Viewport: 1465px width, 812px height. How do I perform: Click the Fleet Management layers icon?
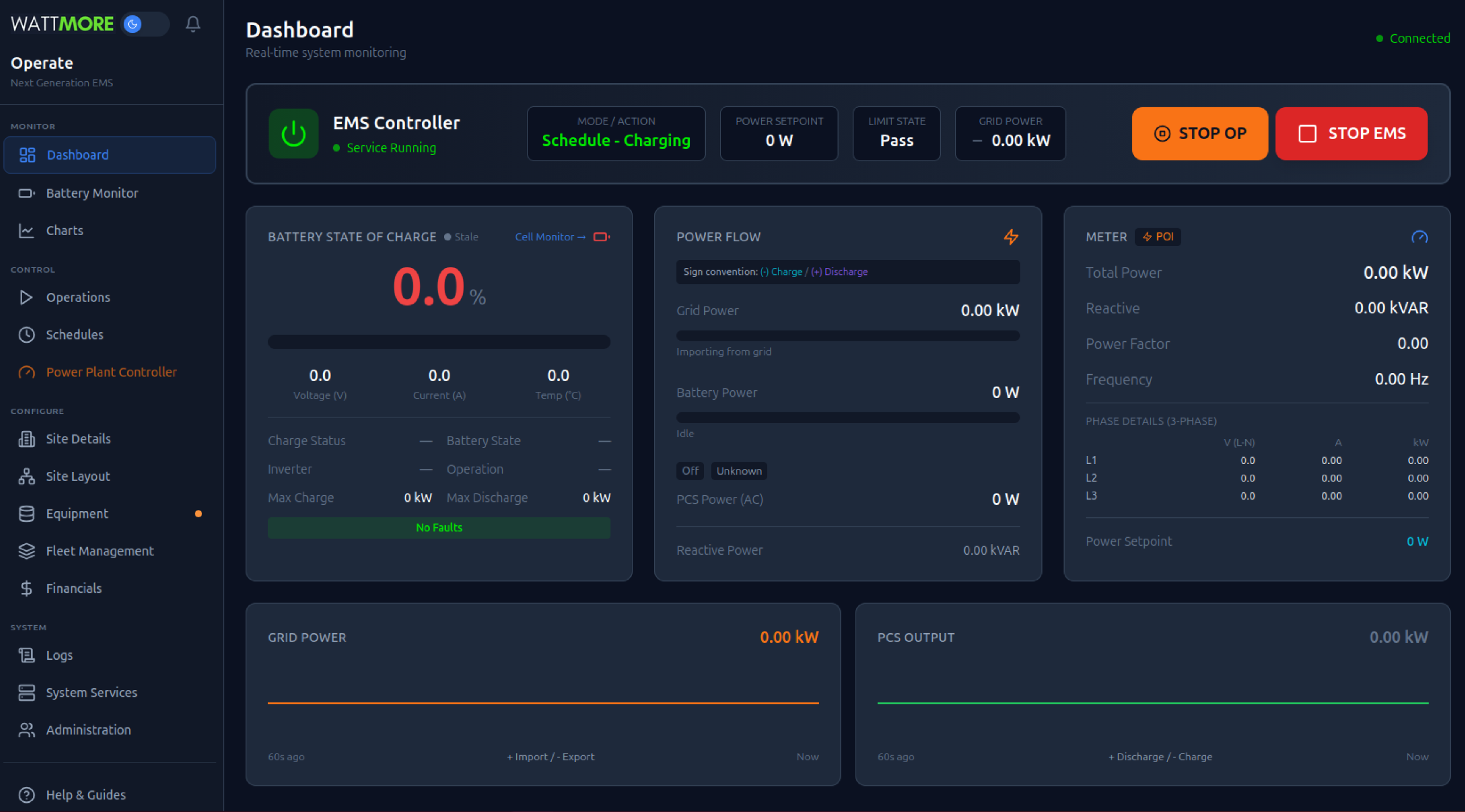[26, 551]
